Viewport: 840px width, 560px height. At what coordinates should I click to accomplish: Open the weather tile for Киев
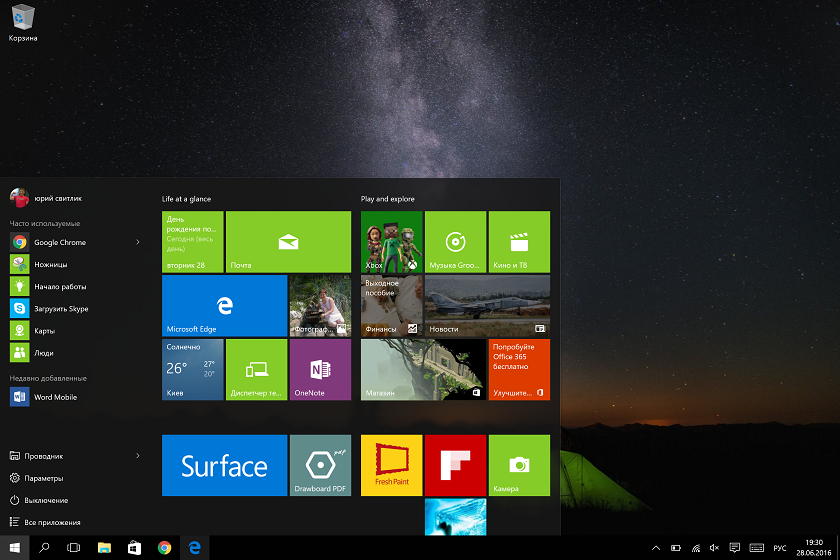coord(192,369)
